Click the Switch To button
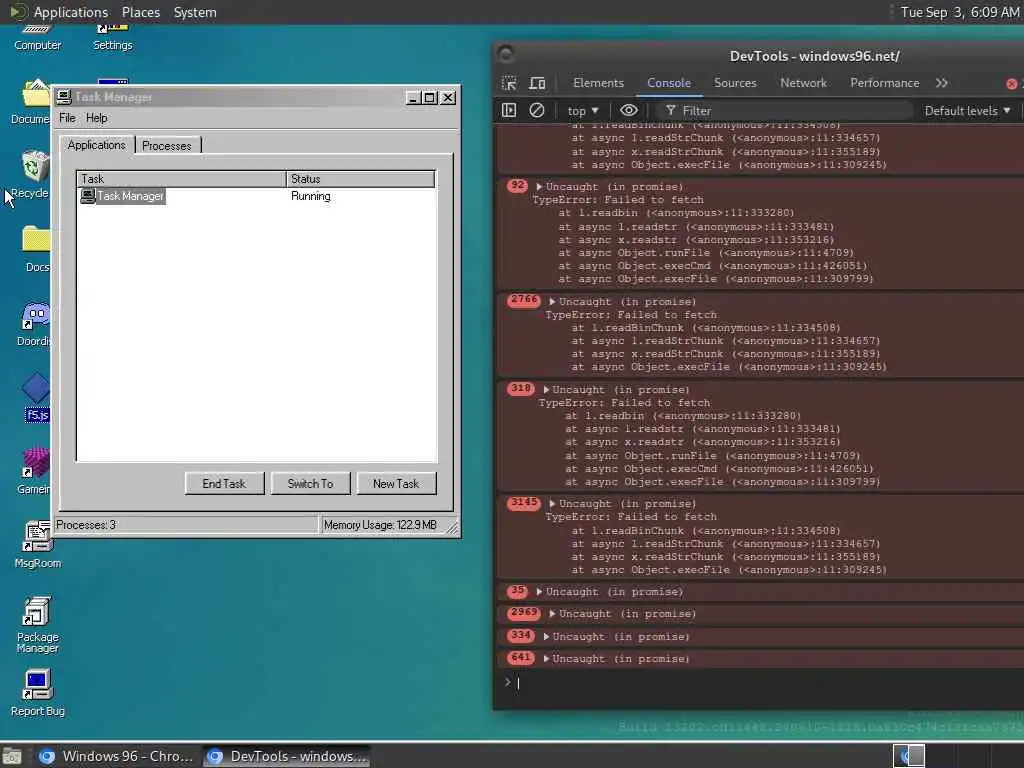Viewport: 1024px width, 768px height. click(x=310, y=484)
